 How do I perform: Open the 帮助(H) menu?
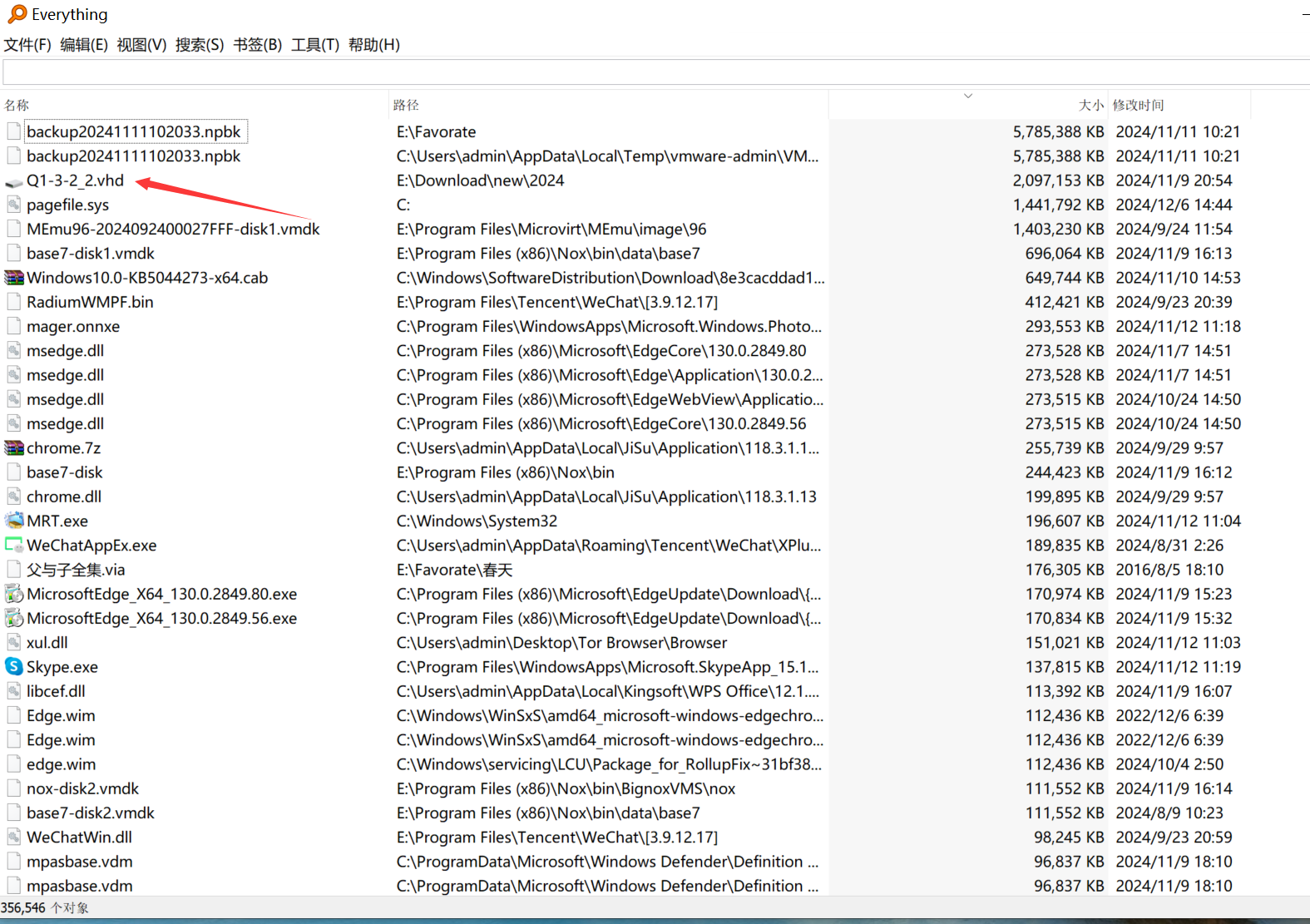[x=374, y=45]
